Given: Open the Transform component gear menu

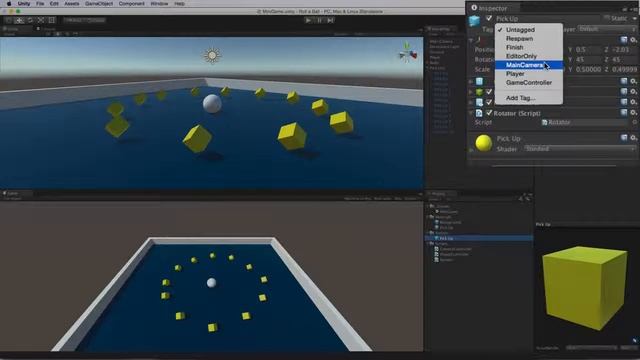Looking at the screenshot, I should tap(633, 40).
